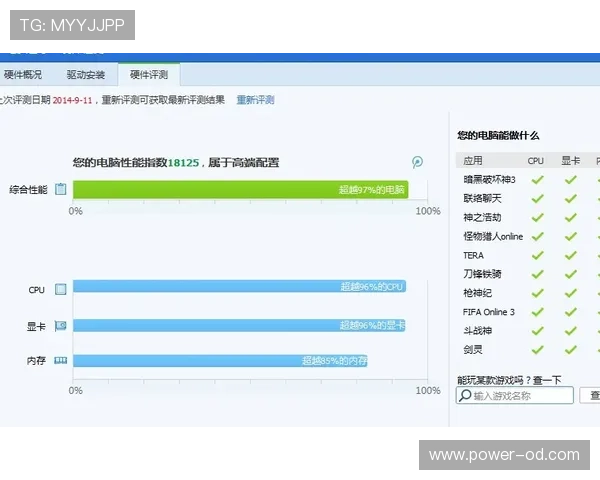Click the CPU column header
This screenshot has width=600, height=480.
point(536,161)
